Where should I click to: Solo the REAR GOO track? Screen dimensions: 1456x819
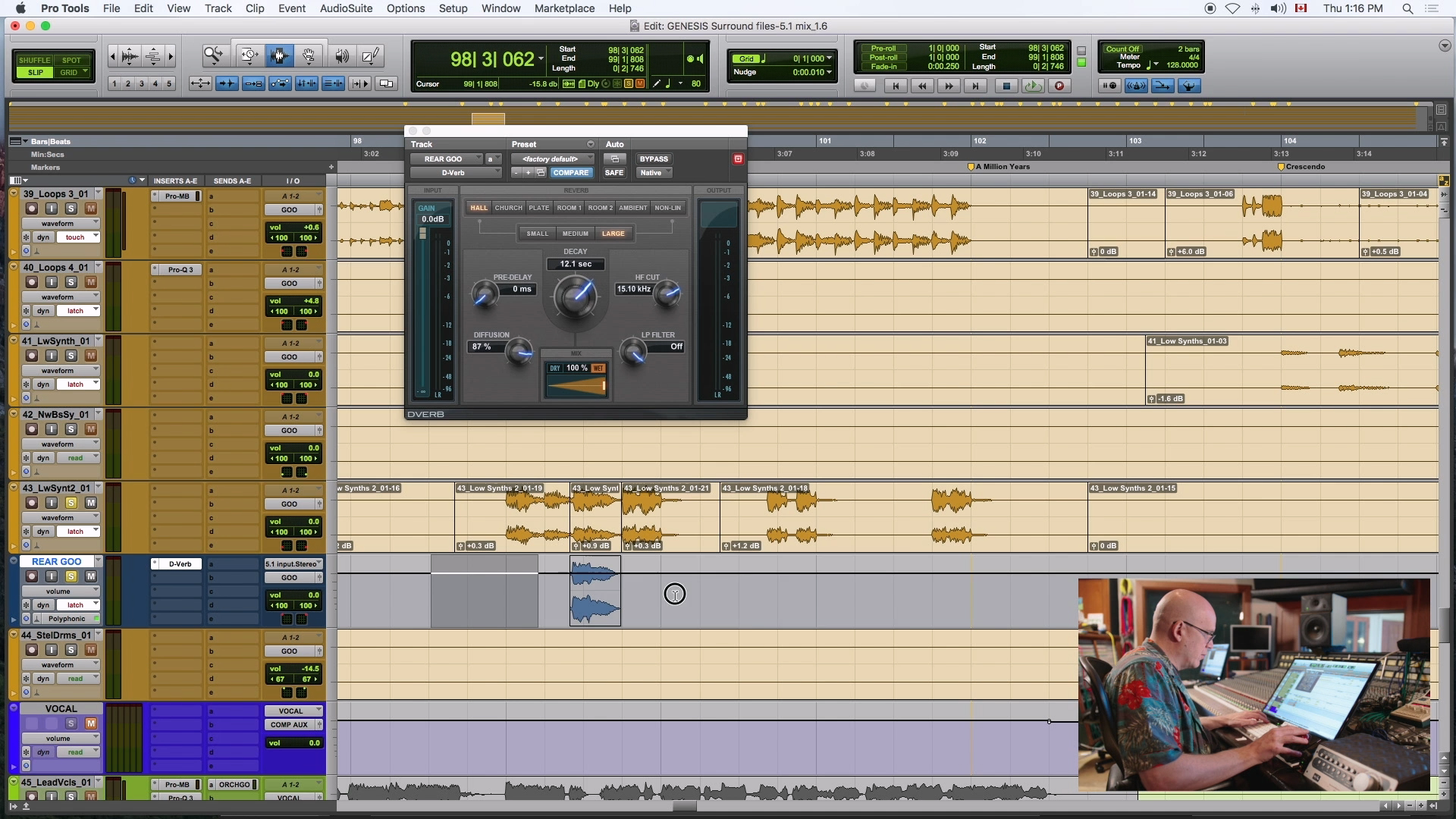coord(71,576)
